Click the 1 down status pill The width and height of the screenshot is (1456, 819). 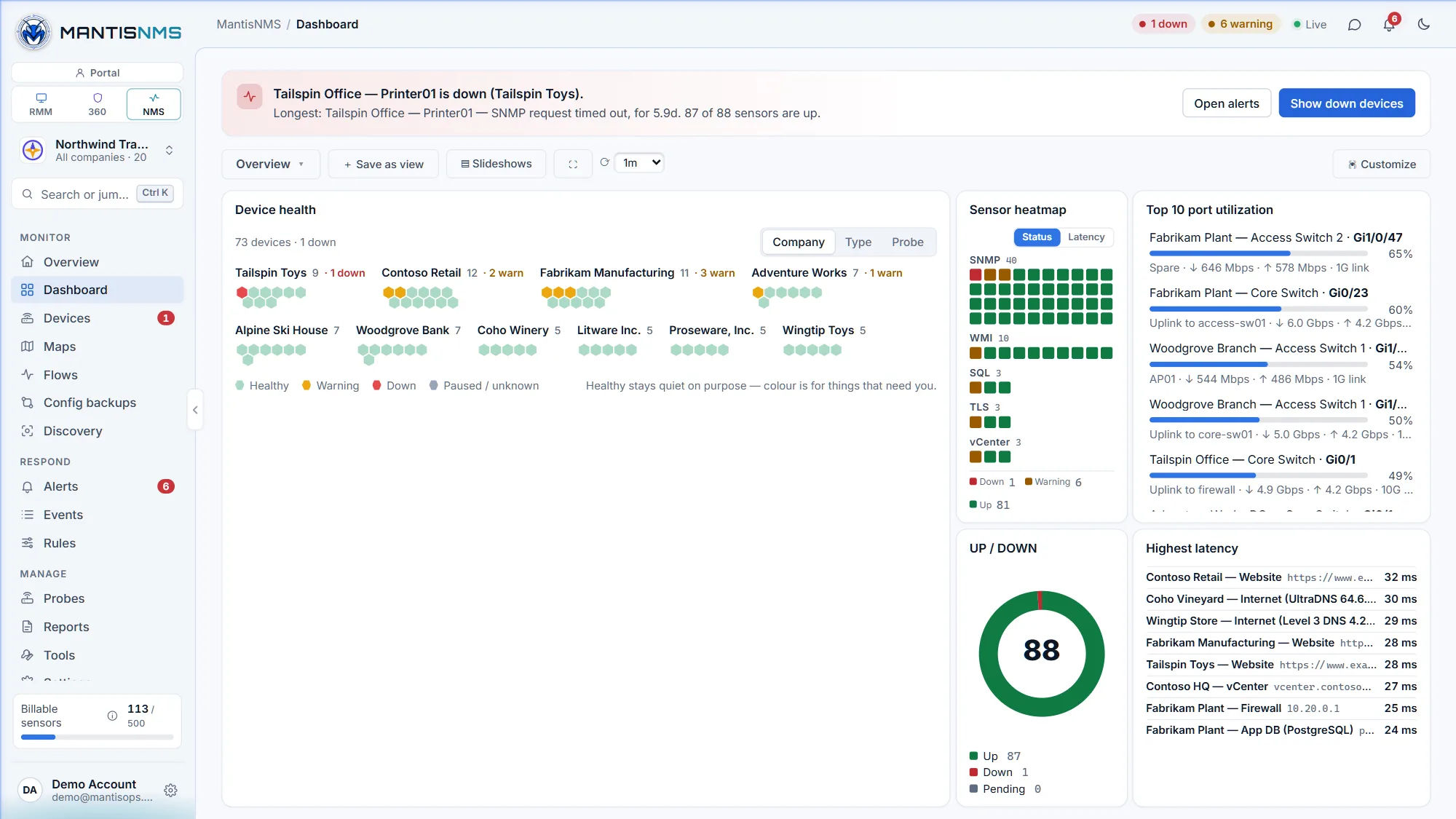(1163, 24)
